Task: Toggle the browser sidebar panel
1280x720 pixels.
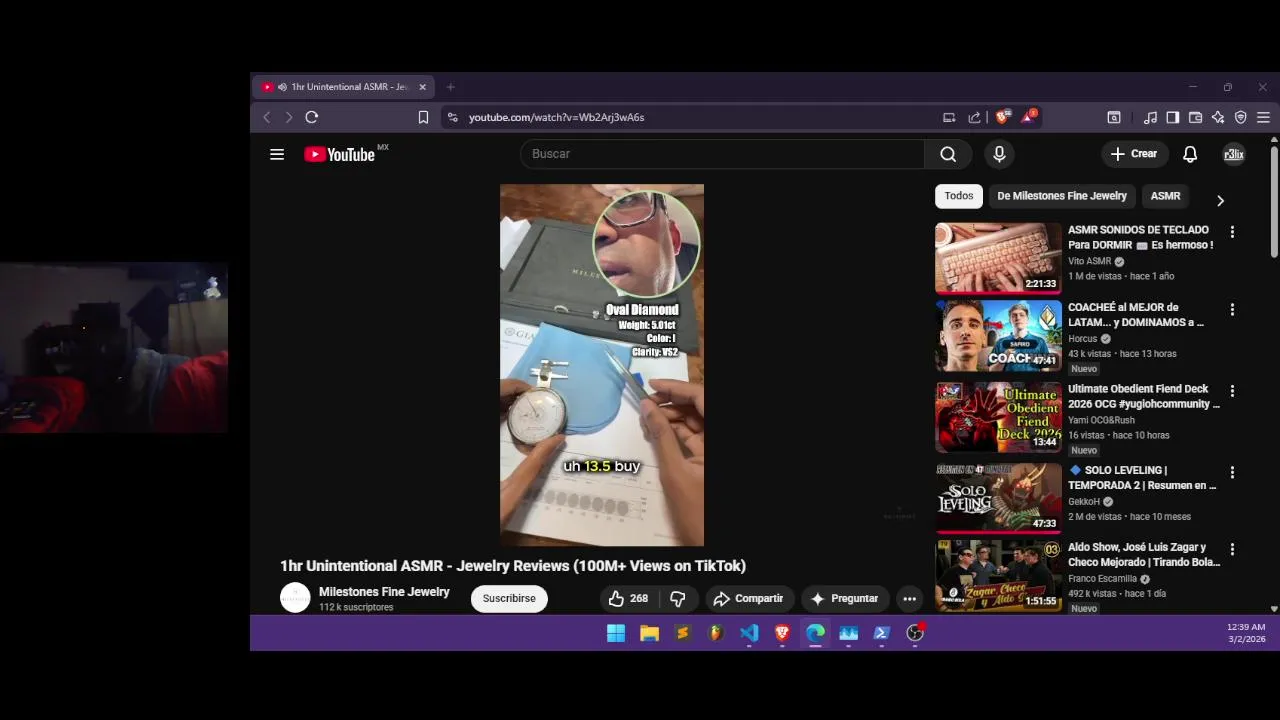Action: (1173, 117)
